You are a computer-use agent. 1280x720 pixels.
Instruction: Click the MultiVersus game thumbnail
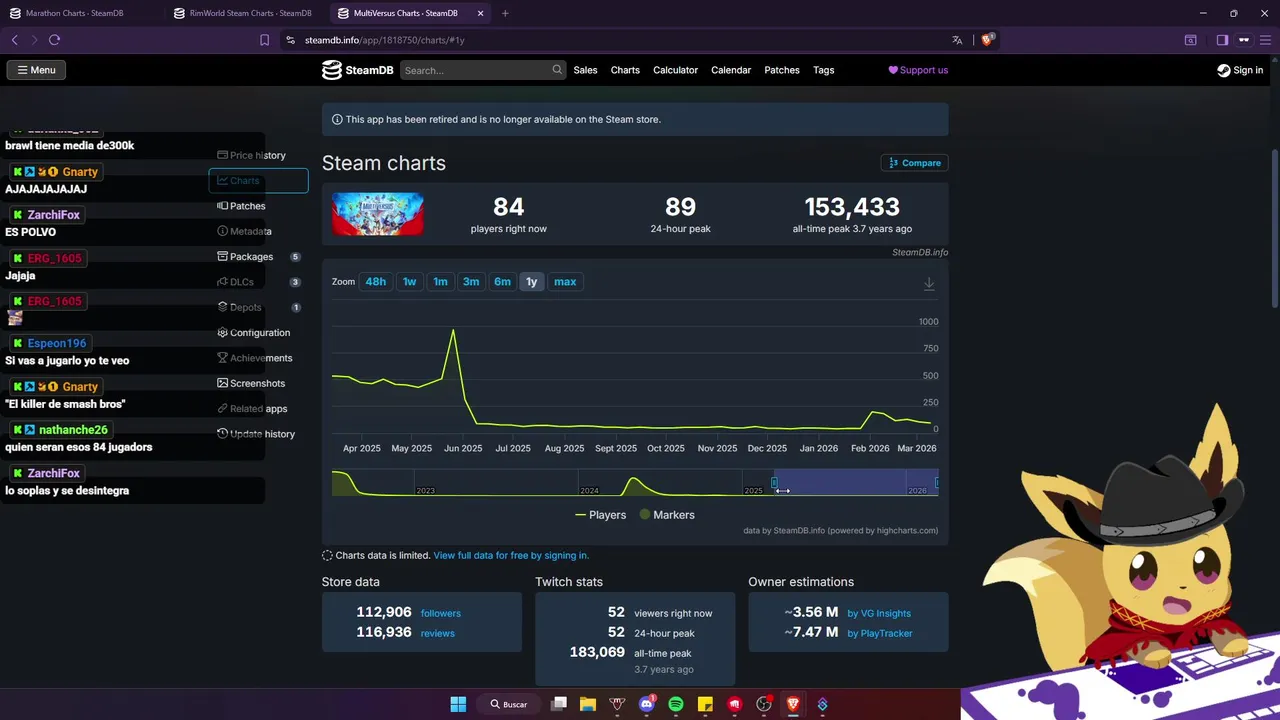pos(378,214)
